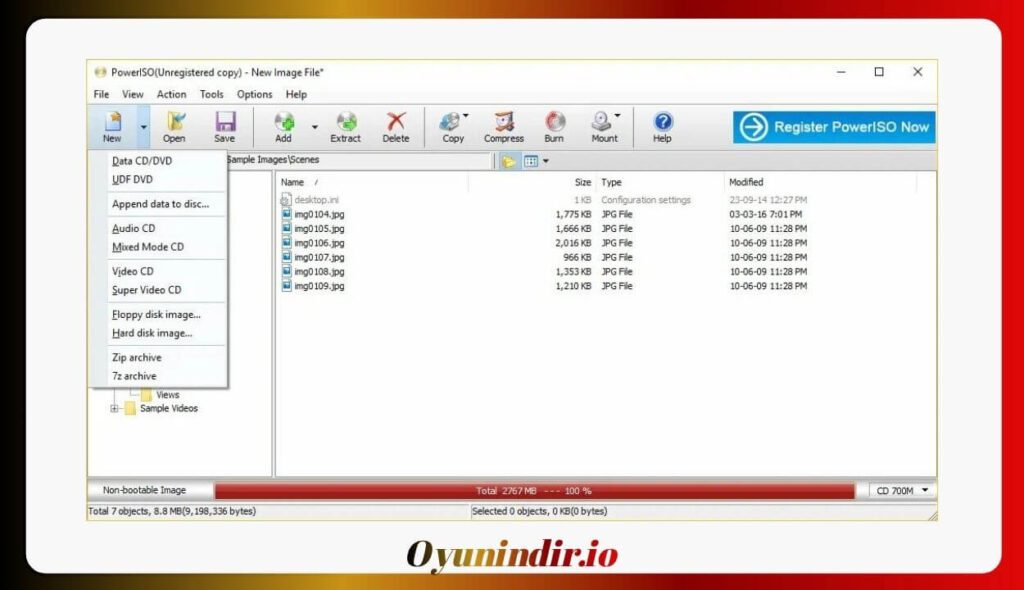This screenshot has height=590, width=1024.
Task: Select the img0106.jpg file name
Action: (x=319, y=243)
